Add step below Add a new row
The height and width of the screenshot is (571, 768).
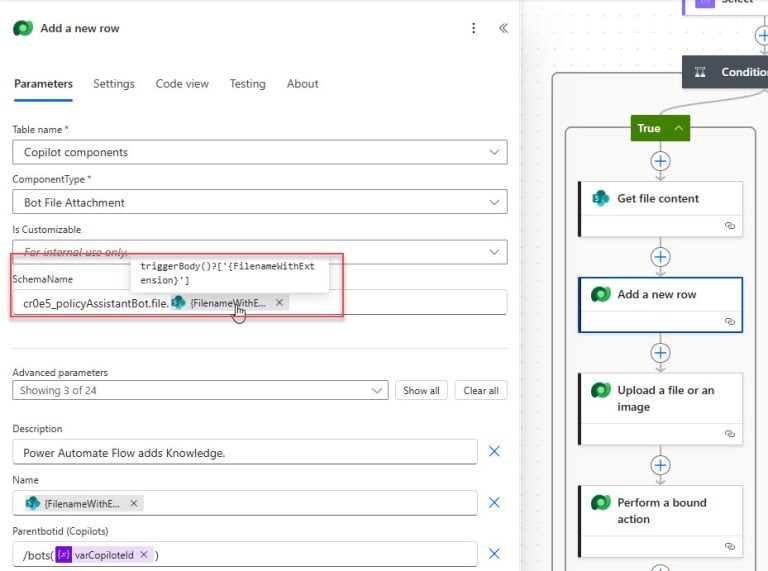[660, 353]
